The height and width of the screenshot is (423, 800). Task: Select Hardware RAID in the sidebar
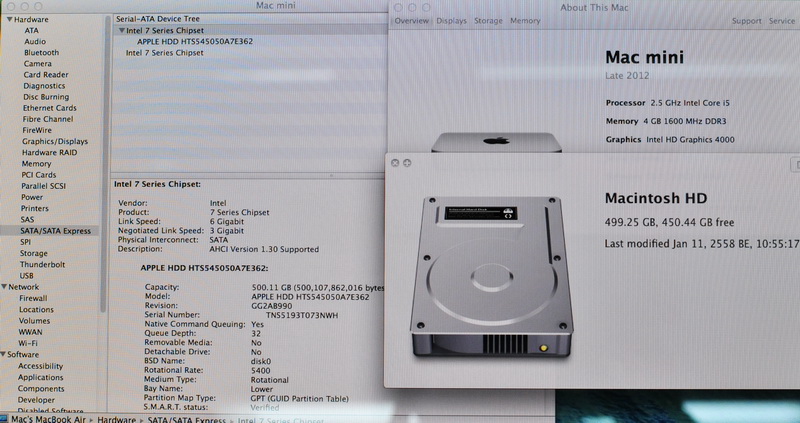(x=49, y=153)
